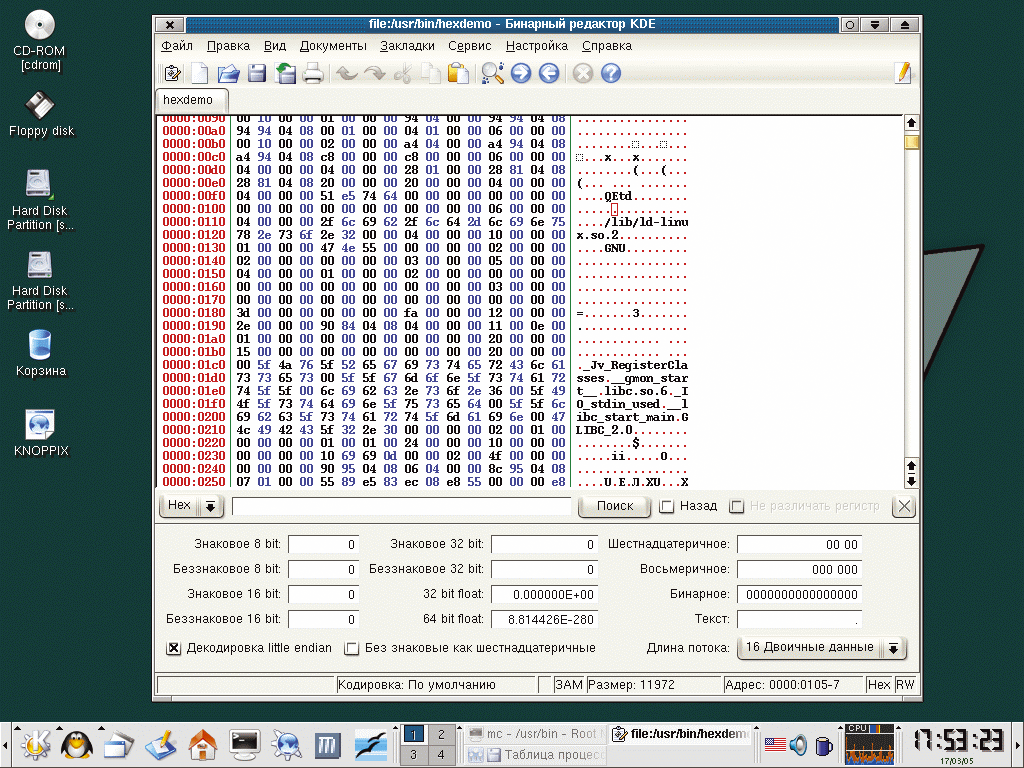
Task: Click the RW status bar indicator
Action: [905, 684]
